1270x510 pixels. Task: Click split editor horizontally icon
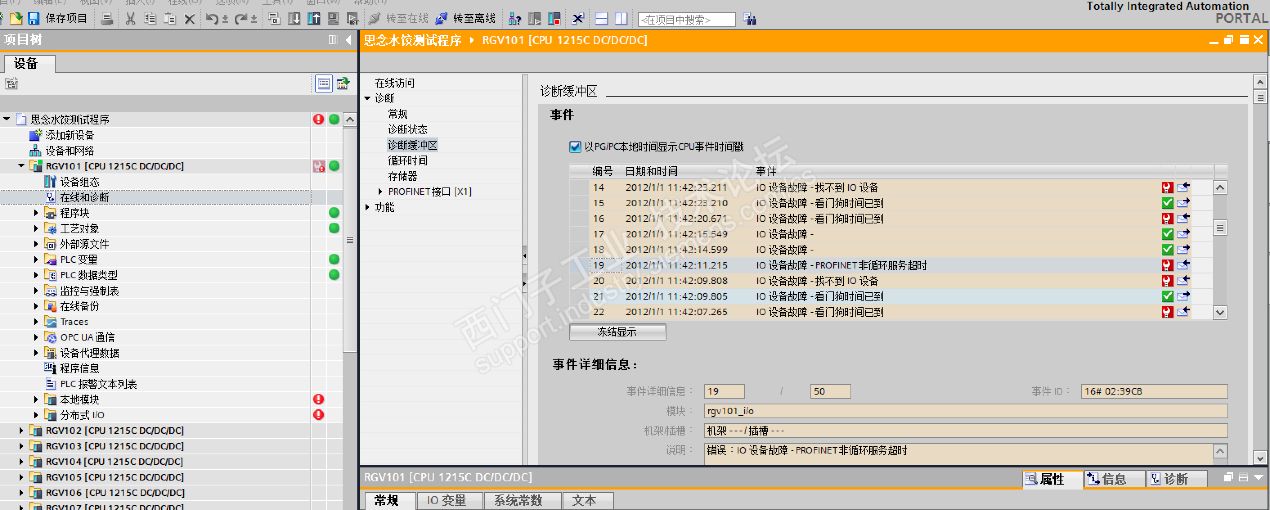click(x=601, y=18)
